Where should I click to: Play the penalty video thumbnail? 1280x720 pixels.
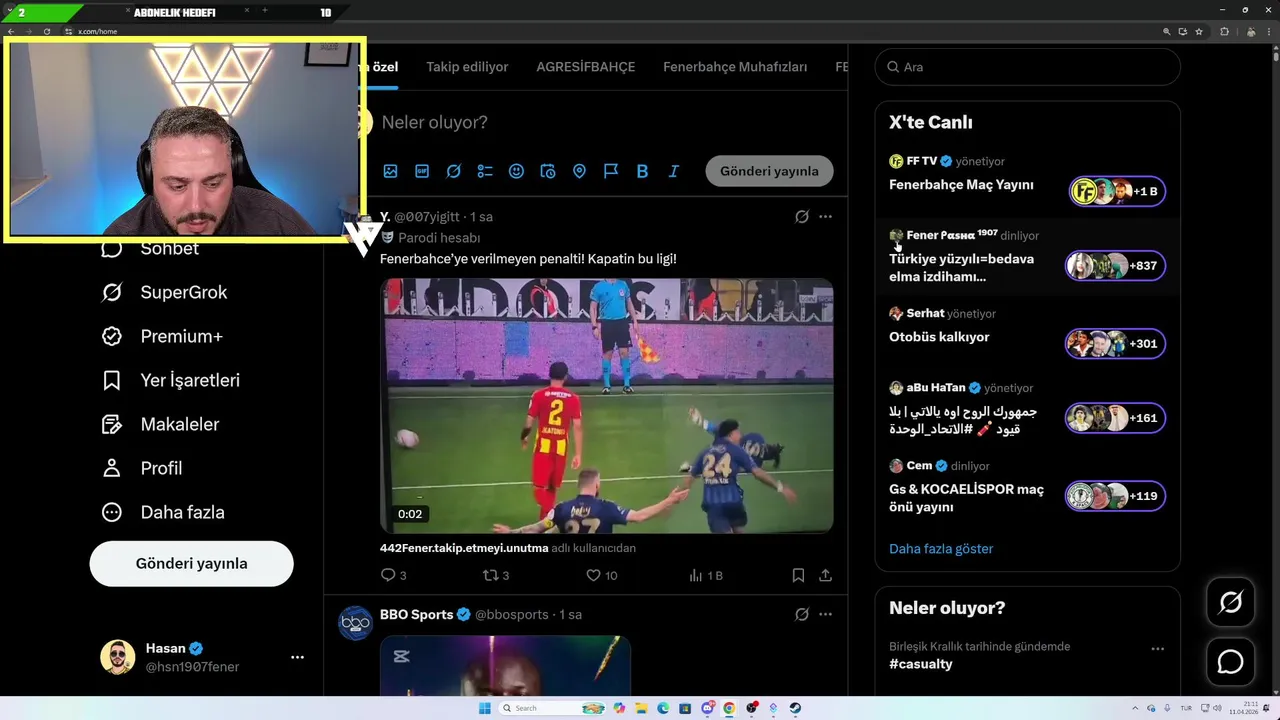pyautogui.click(x=606, y=405)
